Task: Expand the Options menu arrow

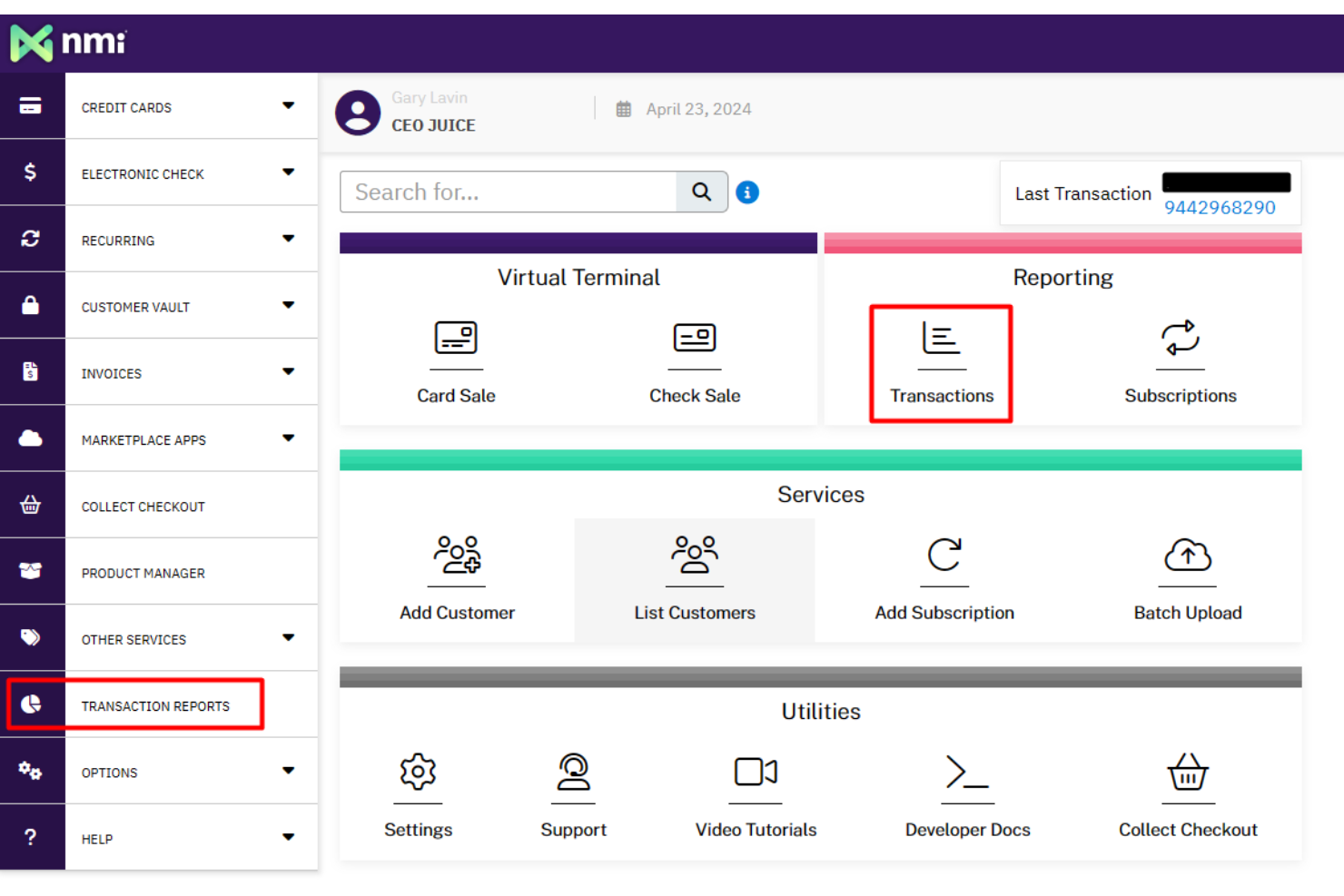Action: 288,772
